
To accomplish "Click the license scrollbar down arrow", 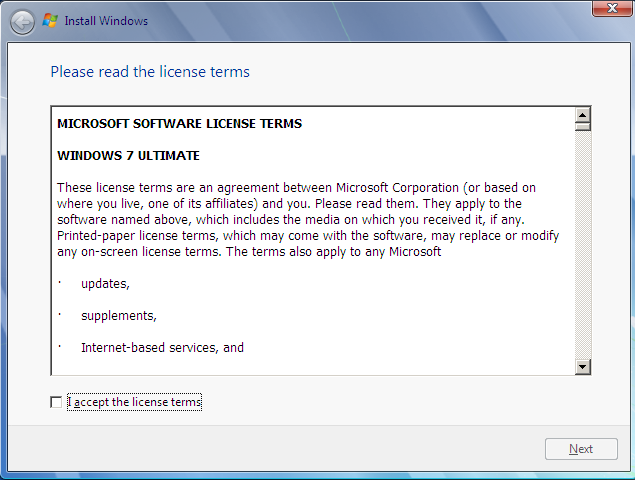I will (583, 367).
